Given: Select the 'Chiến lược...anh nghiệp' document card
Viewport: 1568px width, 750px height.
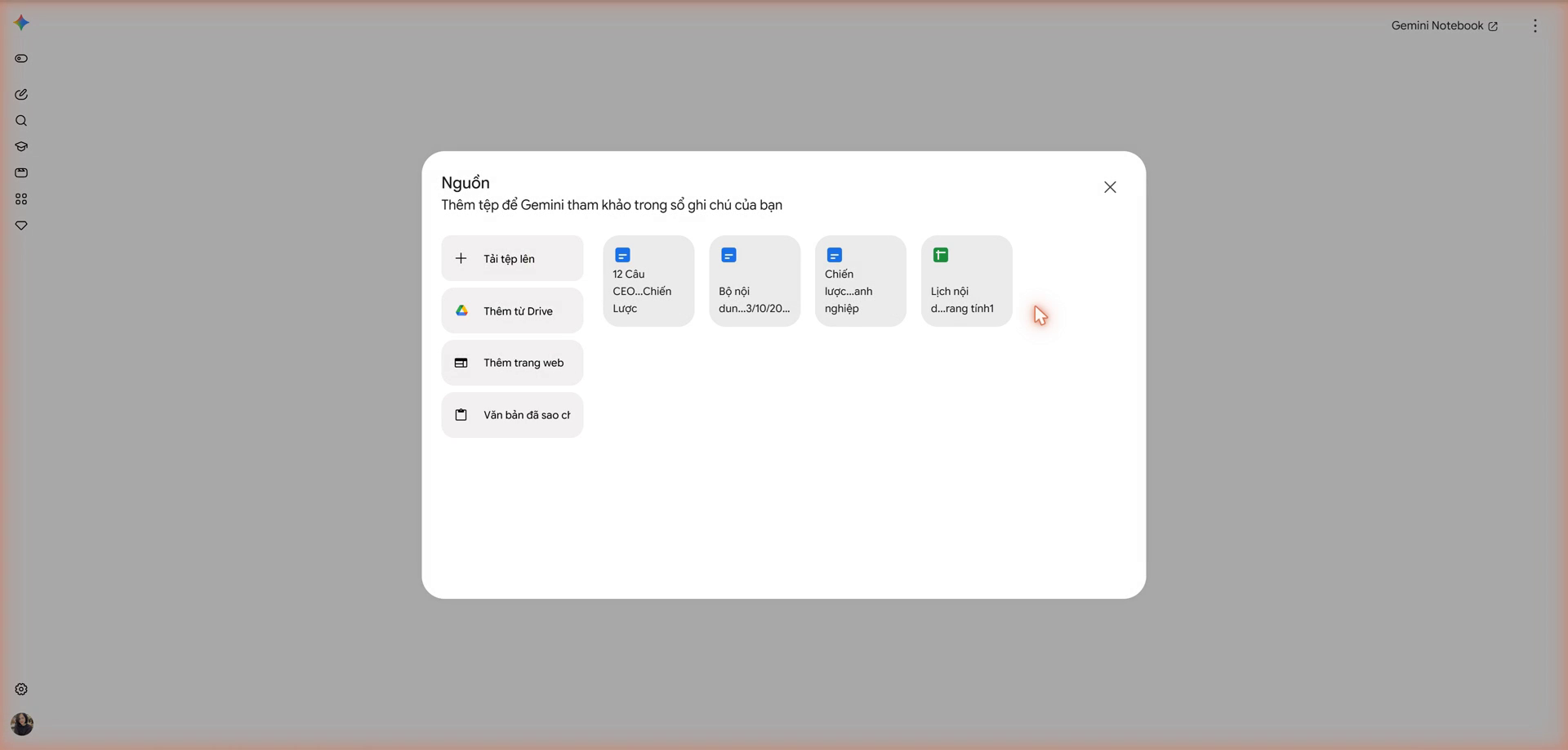Looking at the screenshot, I should pos(861,281).
